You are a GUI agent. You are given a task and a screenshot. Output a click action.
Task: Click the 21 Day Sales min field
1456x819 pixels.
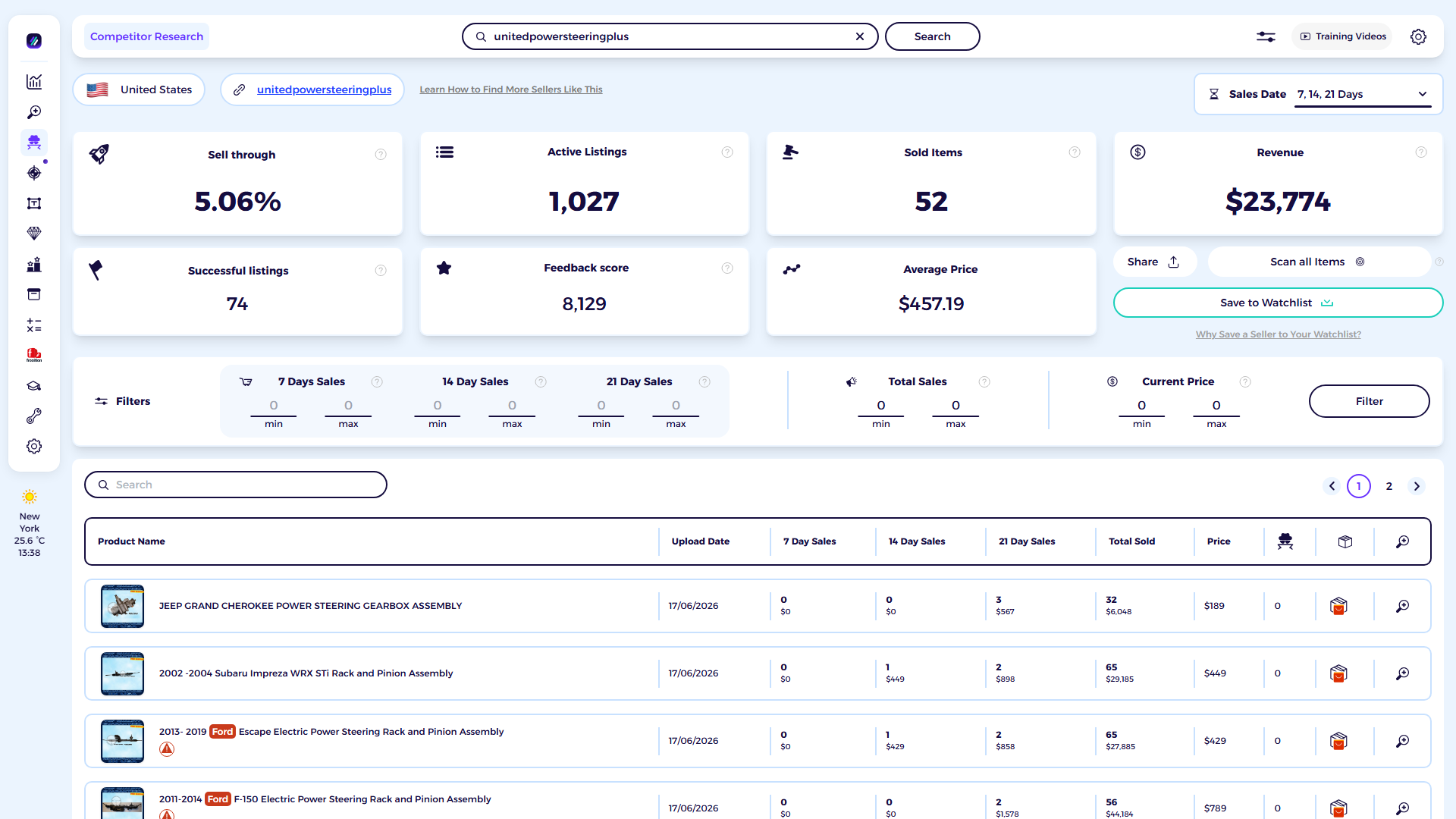(x=601, y=406)
